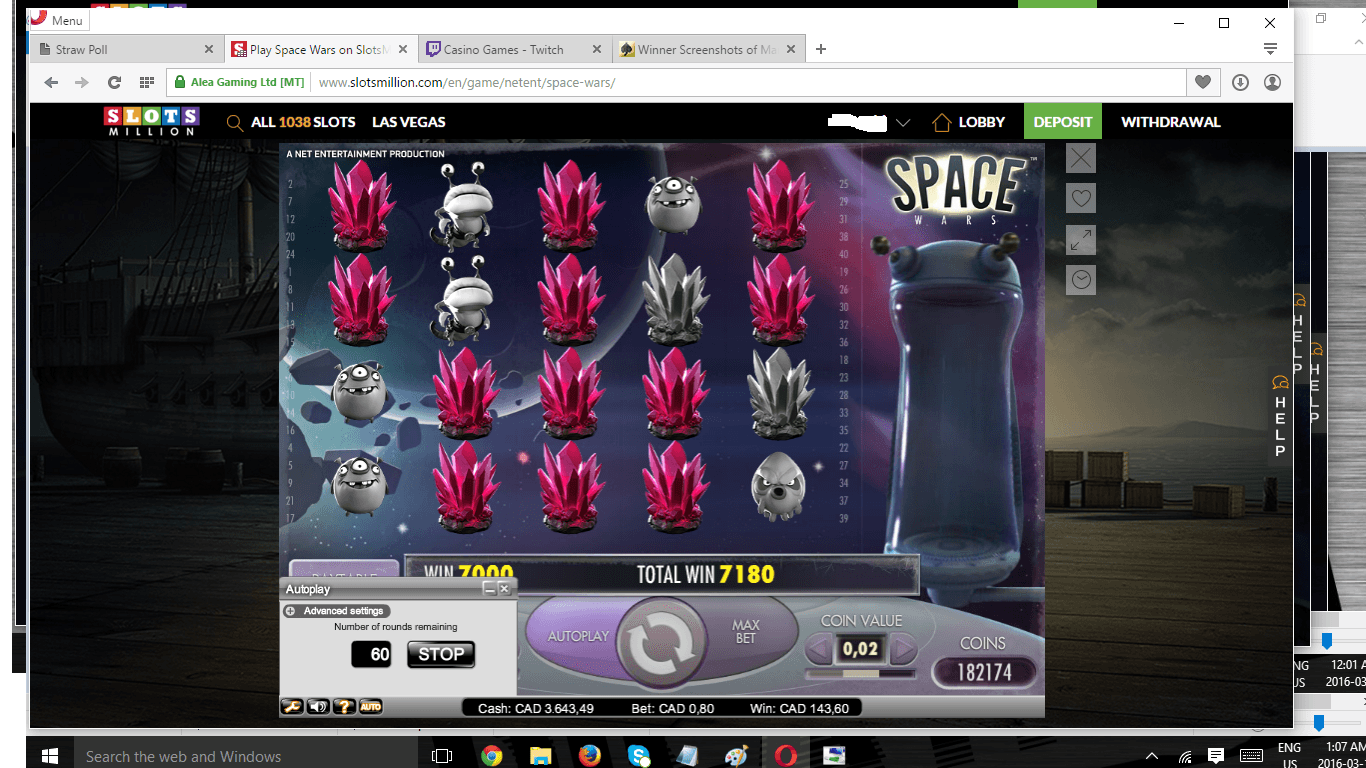Image resolution: width=1366 pixels, height=768 pixels.
Task: Open game help question mark icon
Action: coord(344,707)
